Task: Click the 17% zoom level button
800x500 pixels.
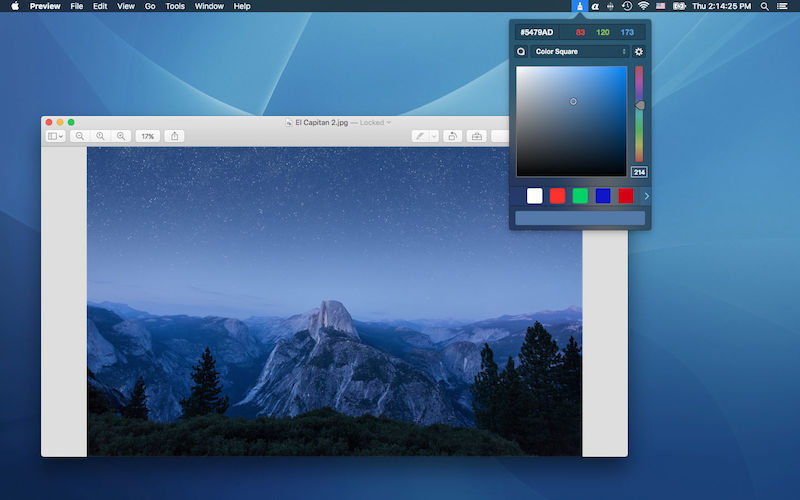Action: pos(147,136)
